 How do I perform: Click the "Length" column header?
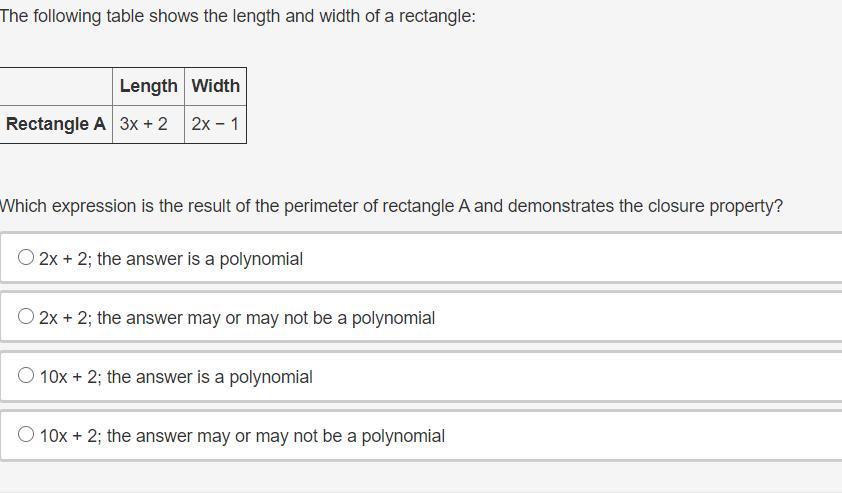(x=148, y=86)
